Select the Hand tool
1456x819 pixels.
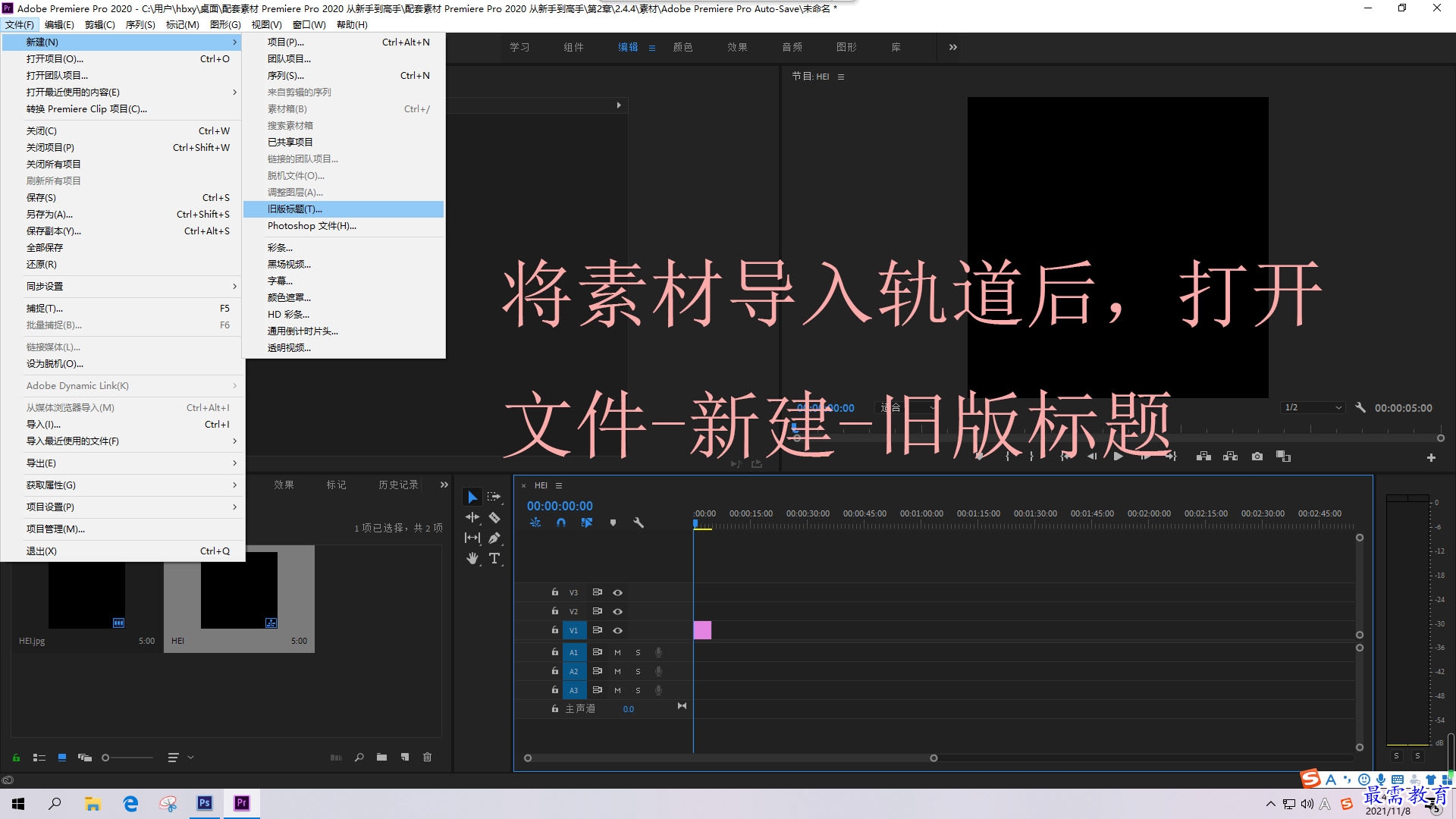coord(472,558)
